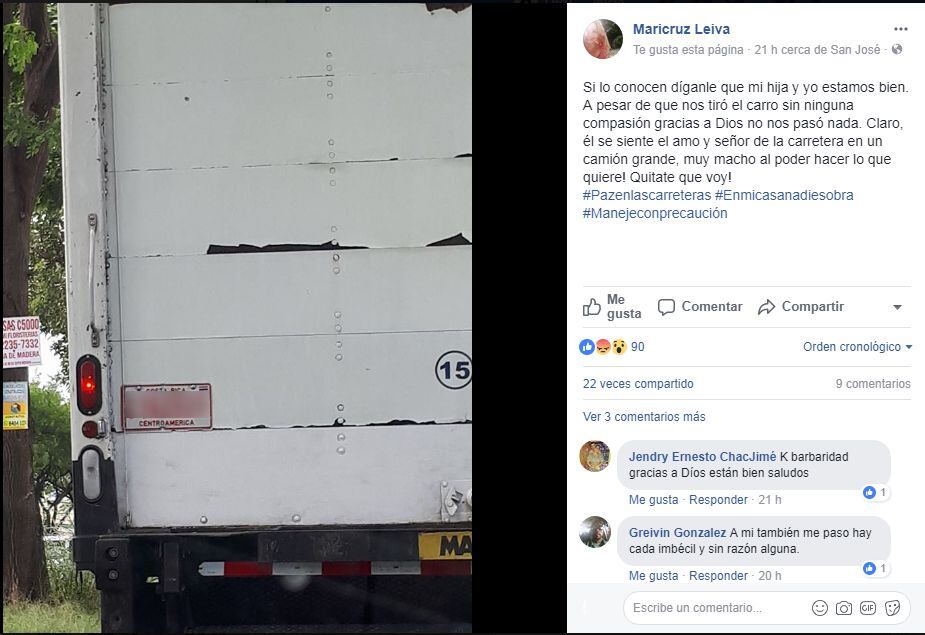
Task: Attach a photo using the camera icon
Action: pos(844,608)
